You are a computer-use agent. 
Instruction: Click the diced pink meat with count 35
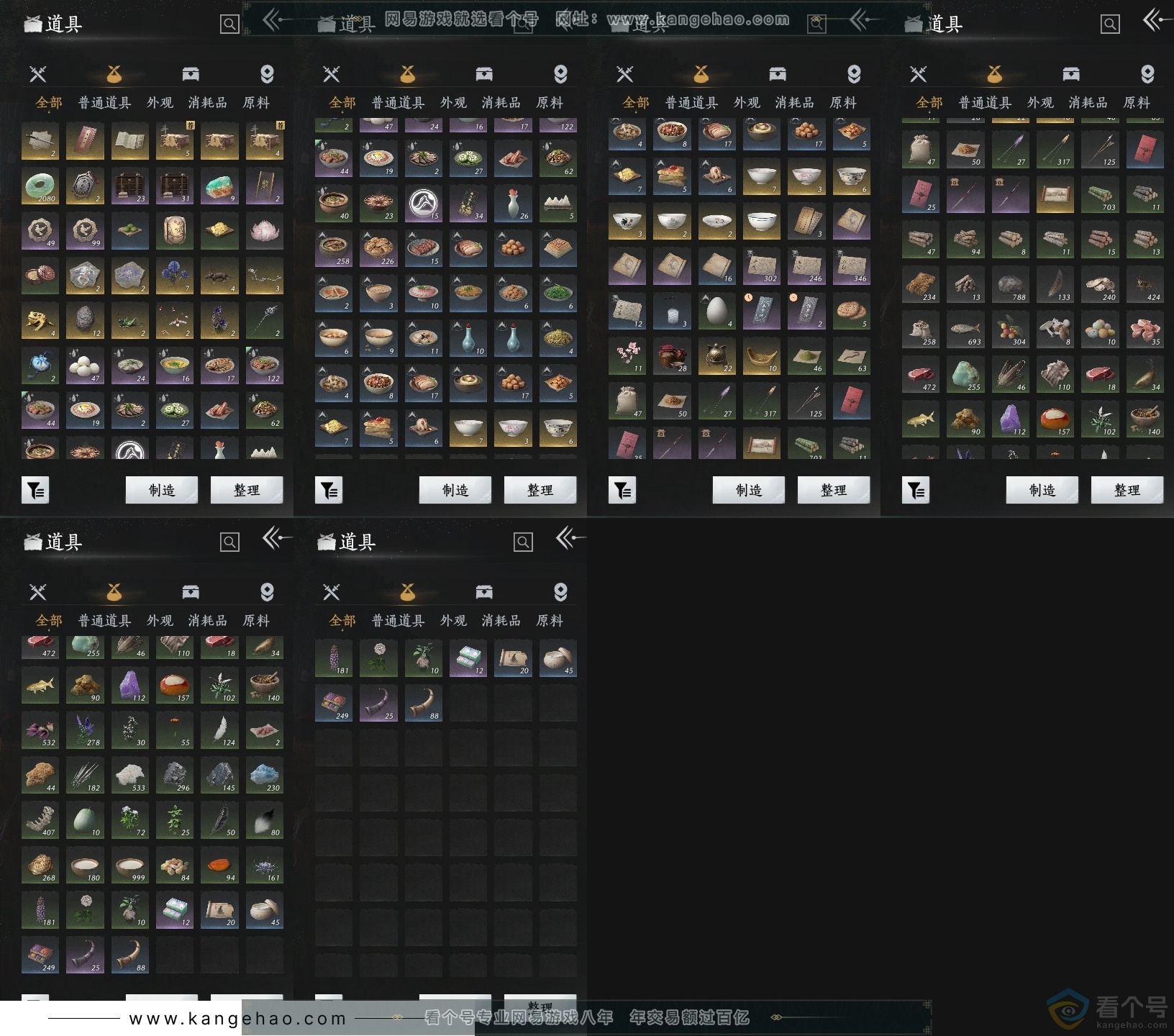point(1145,330)
